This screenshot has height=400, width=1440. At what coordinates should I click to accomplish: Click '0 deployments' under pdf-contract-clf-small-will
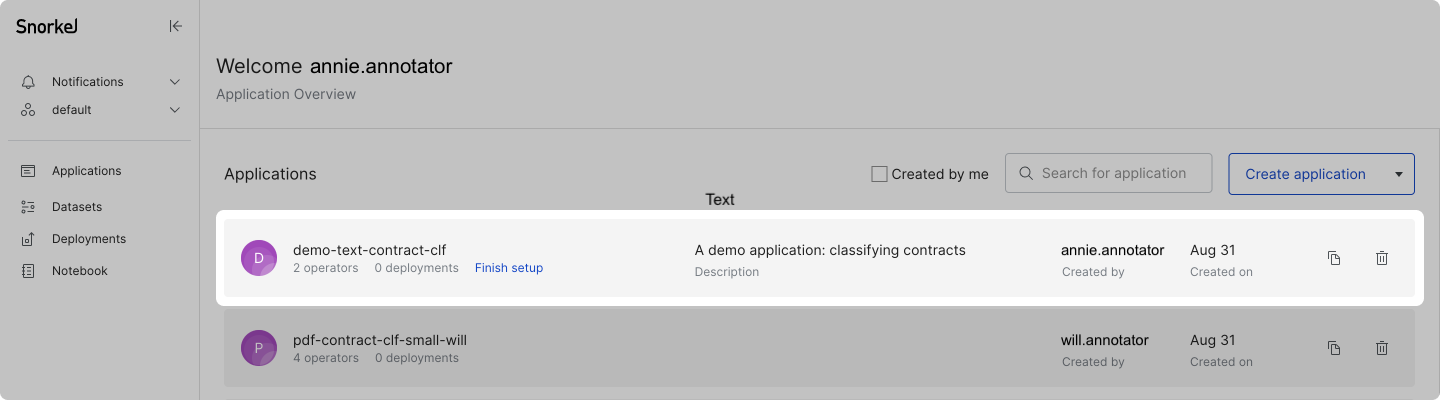(x=417, y=358)
